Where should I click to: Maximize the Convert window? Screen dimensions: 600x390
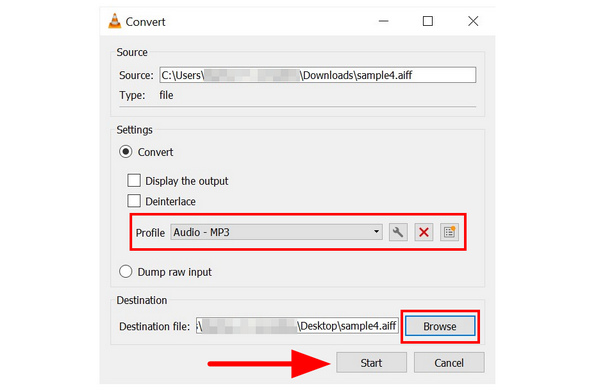tap(428, 21)
